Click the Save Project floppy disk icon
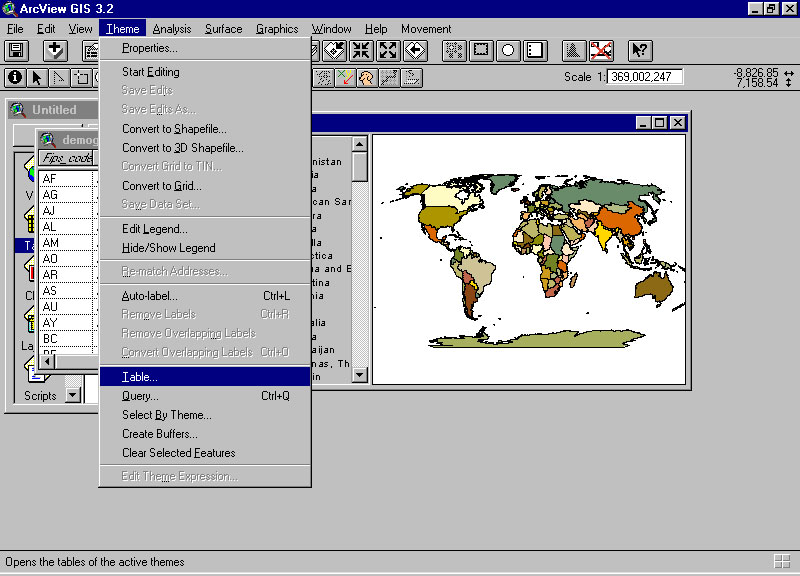Image resolution: width=800 pixels, height=576 pixels. coord(16,50)
